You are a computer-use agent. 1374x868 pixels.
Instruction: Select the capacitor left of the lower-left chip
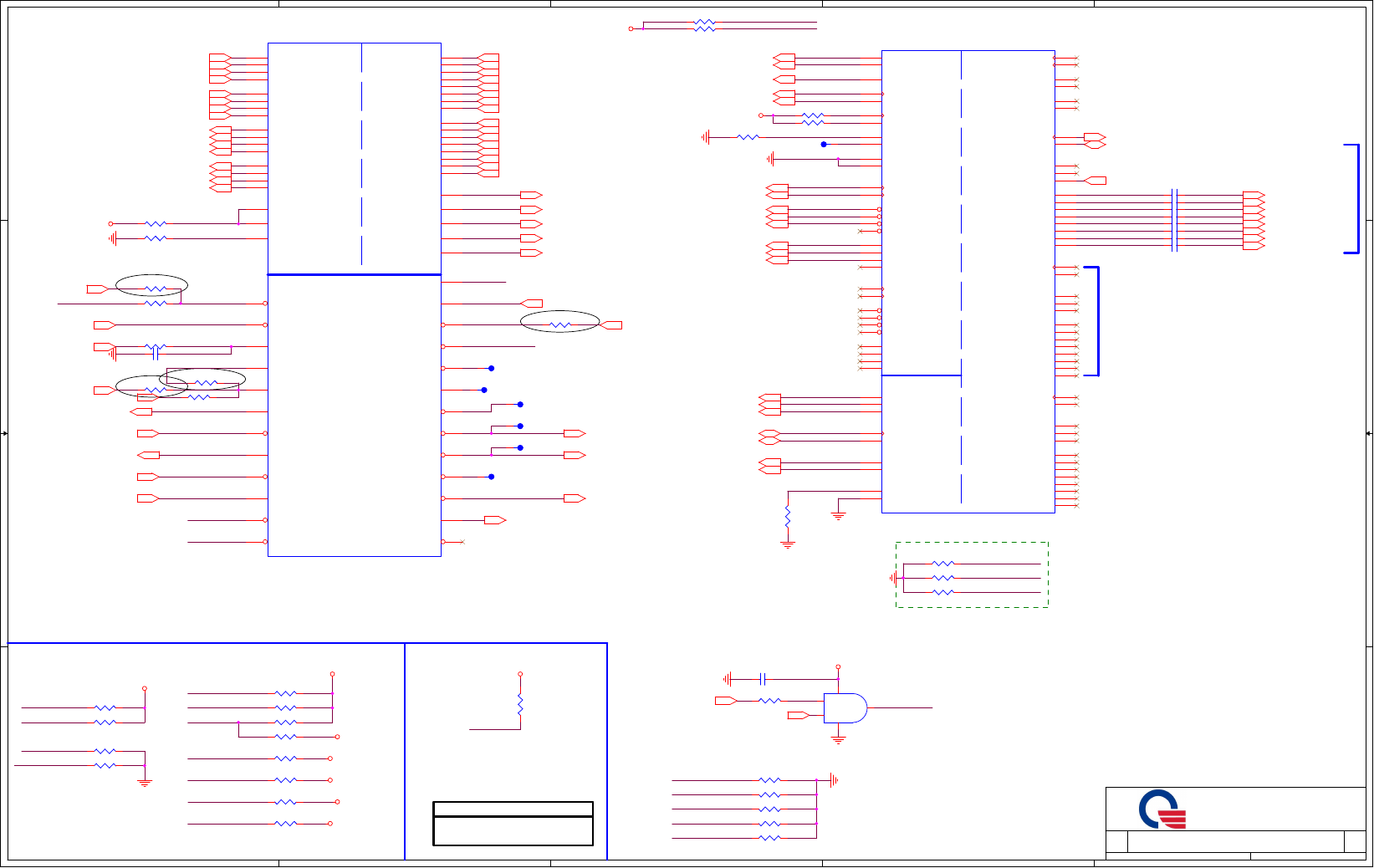(156, 355)
